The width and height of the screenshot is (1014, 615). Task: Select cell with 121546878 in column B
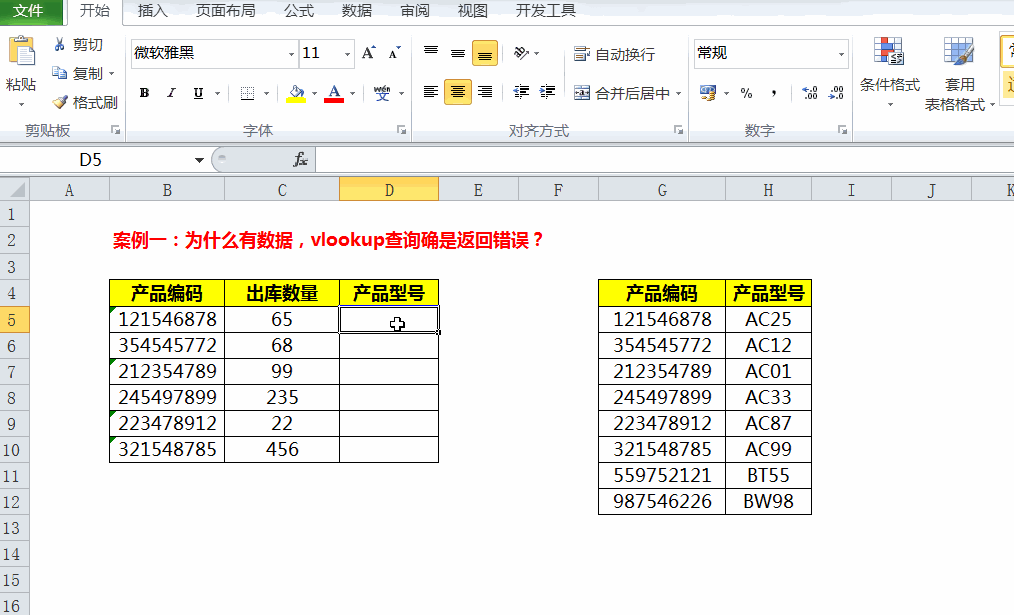coord(167,319)
